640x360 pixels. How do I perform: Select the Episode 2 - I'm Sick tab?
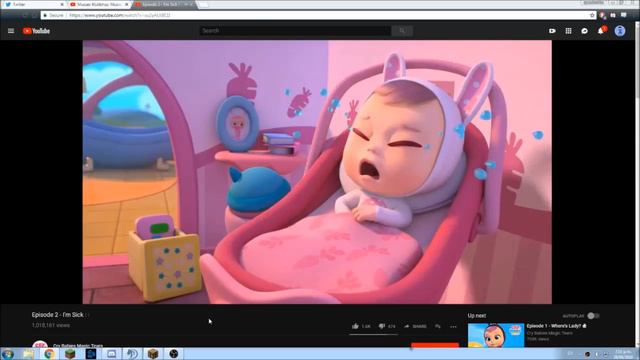[164, 4]
